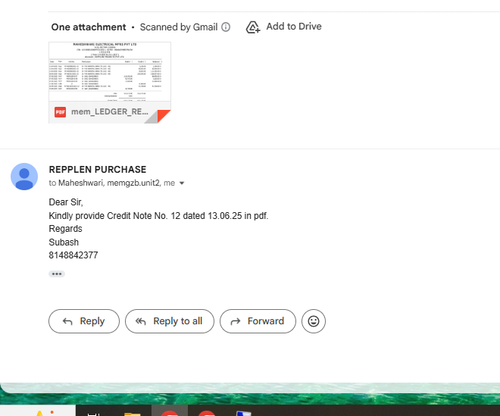Open File Explorer folder icon in taskbar
This screenshot has height=416, width=500.
click(x=132, y=413)
